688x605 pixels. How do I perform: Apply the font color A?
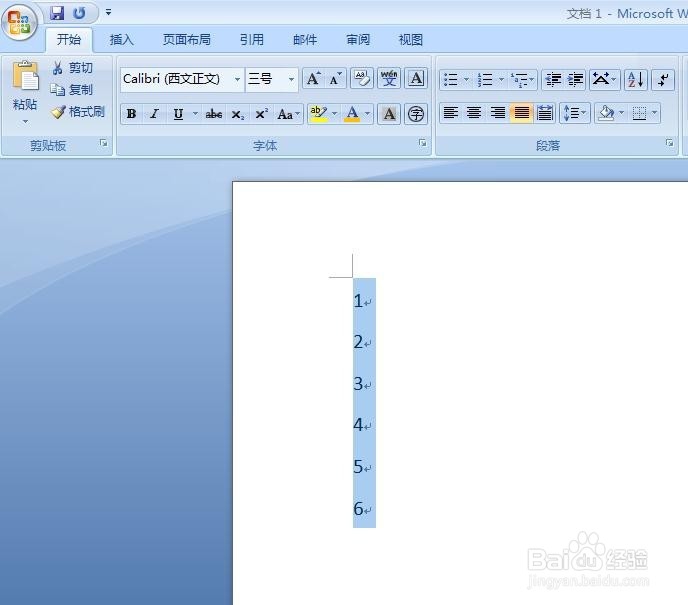click(x=352, y=114)
